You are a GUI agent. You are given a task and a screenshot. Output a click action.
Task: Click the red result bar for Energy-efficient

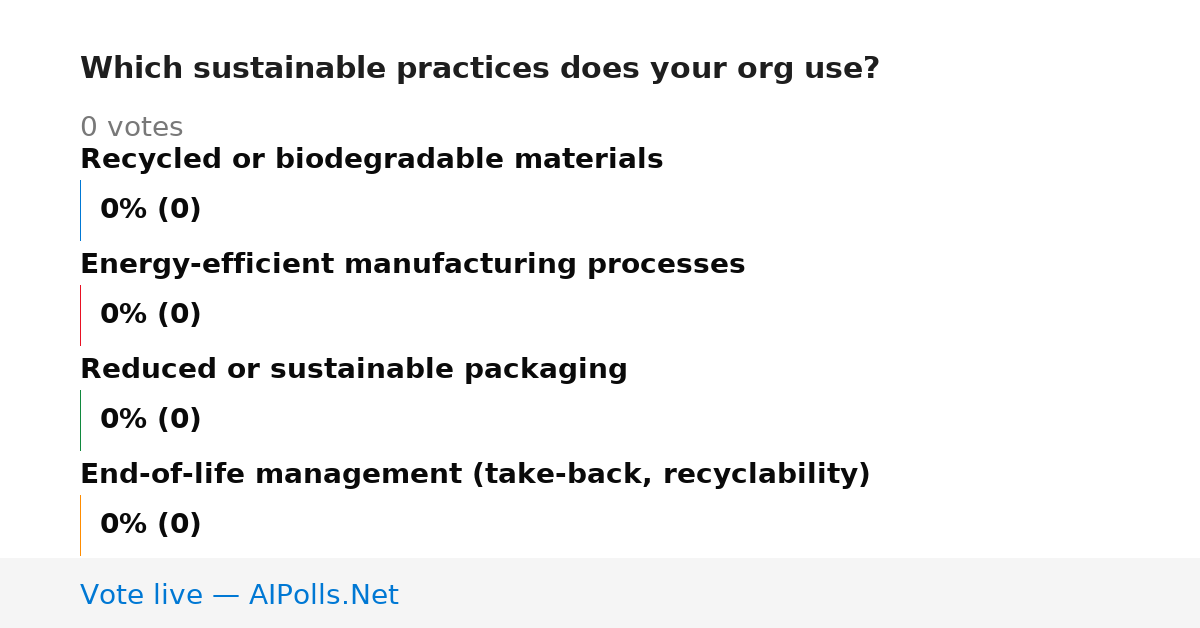pyautogui.click(x=80, y=315)
